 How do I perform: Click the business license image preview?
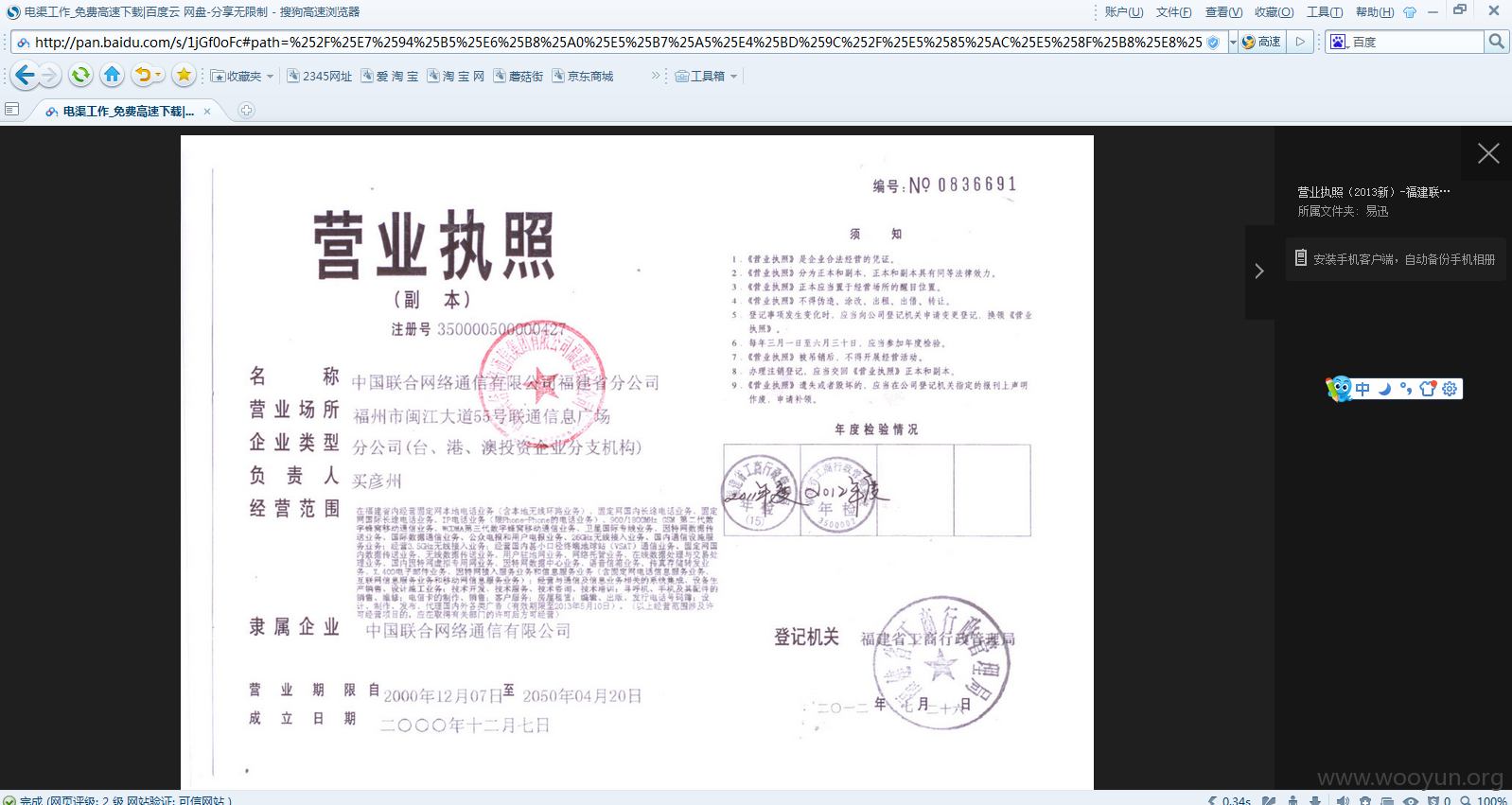click(637, 463)
